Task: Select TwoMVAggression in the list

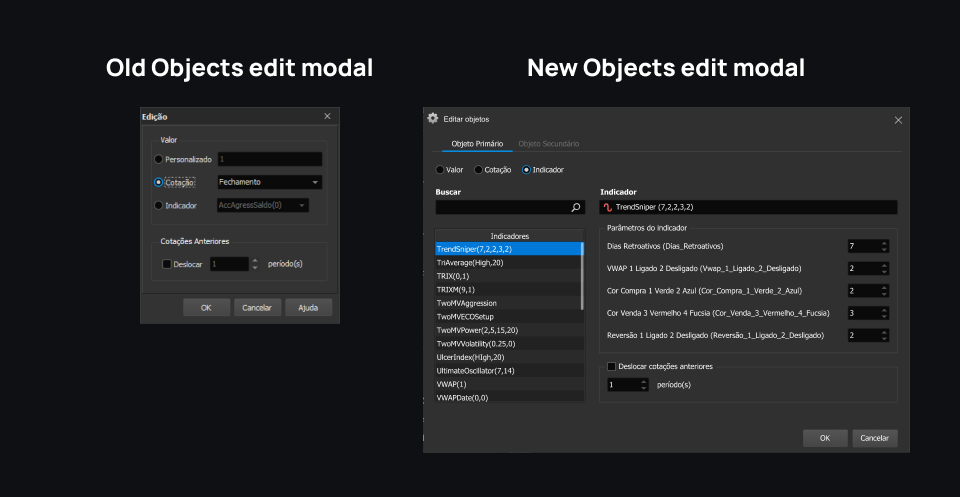Action: pyautogui.click(x=509, y=303)
